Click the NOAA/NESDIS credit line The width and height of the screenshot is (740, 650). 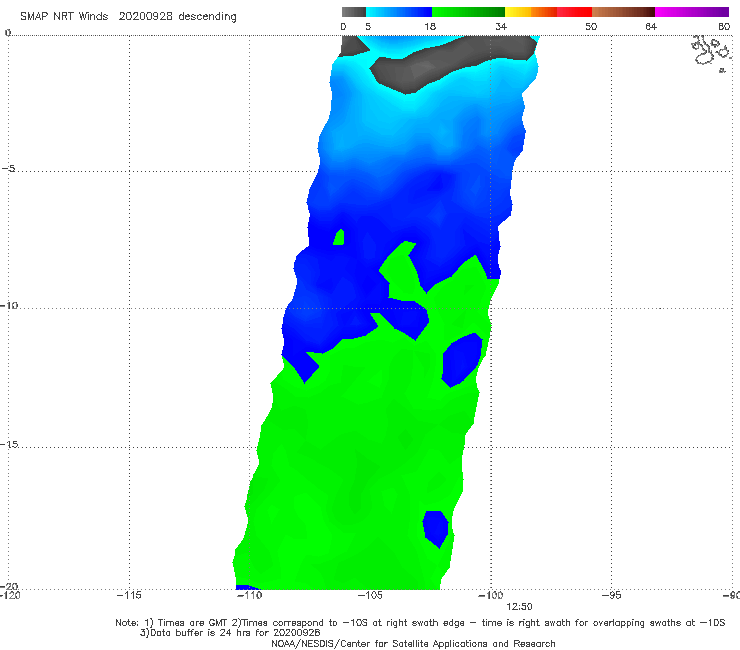click(413, 643)
